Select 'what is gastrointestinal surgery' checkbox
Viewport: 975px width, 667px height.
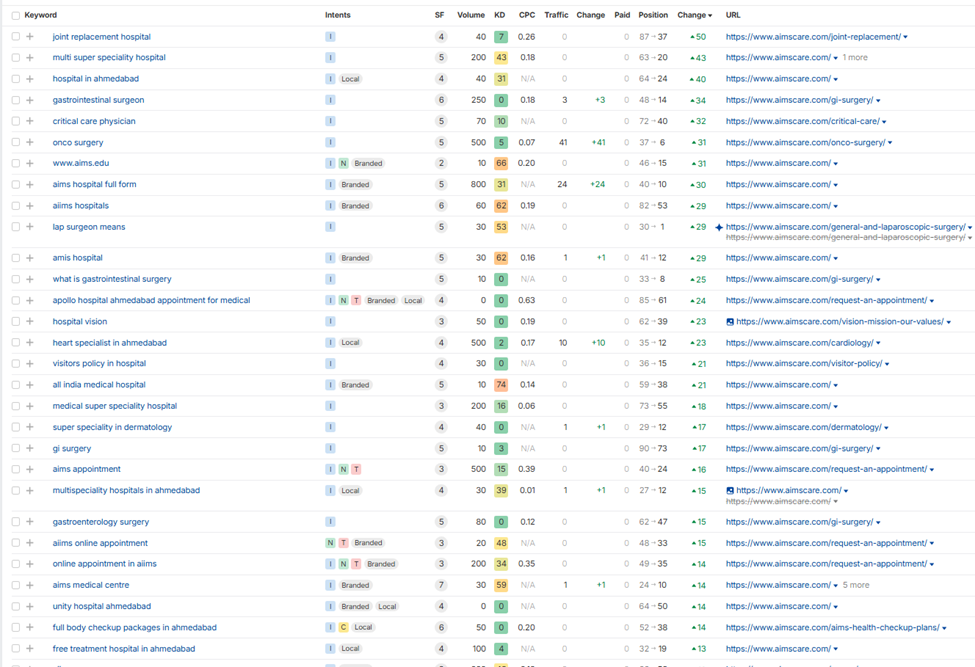[16, 279]
